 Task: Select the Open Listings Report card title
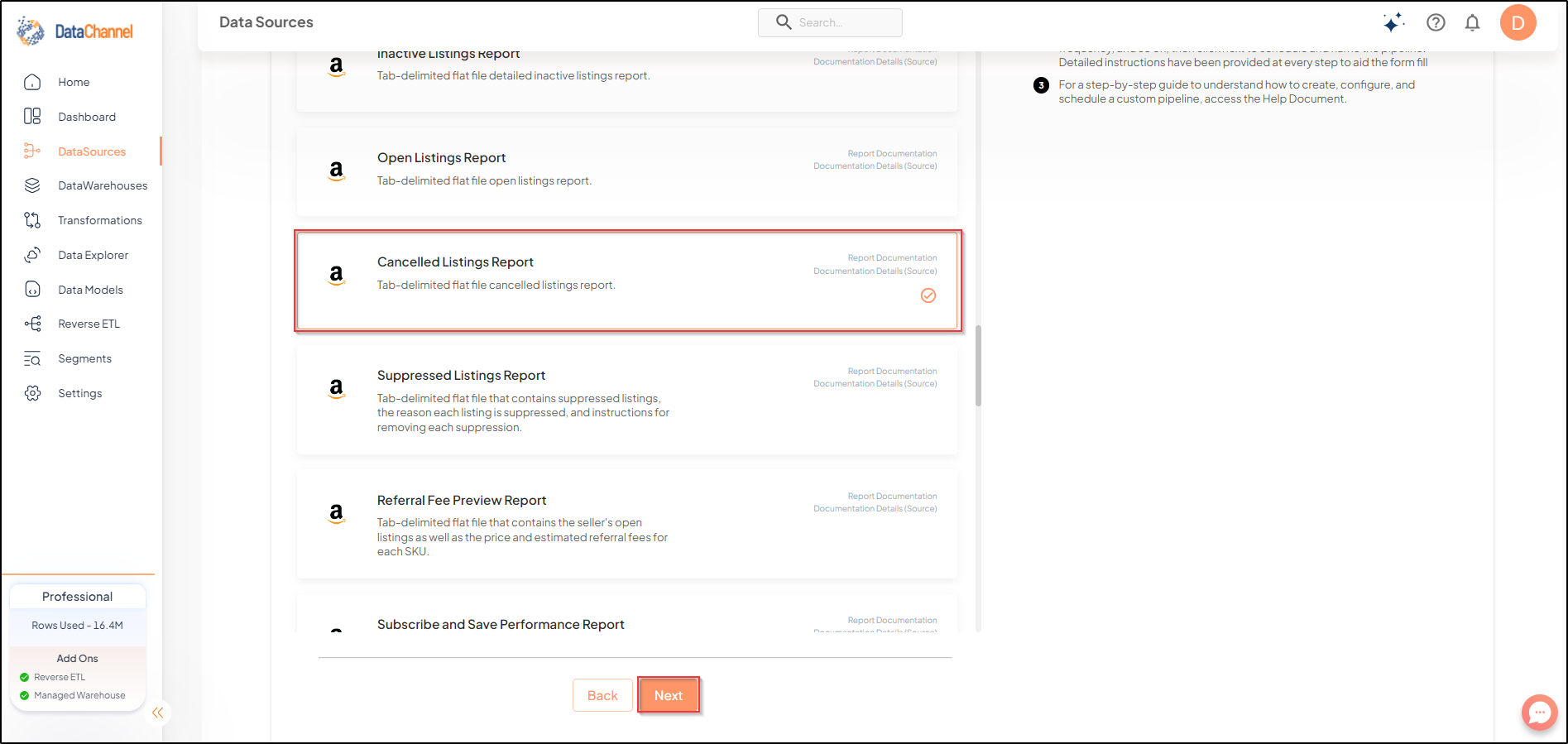pyautogui.click(x=441, y=158)
